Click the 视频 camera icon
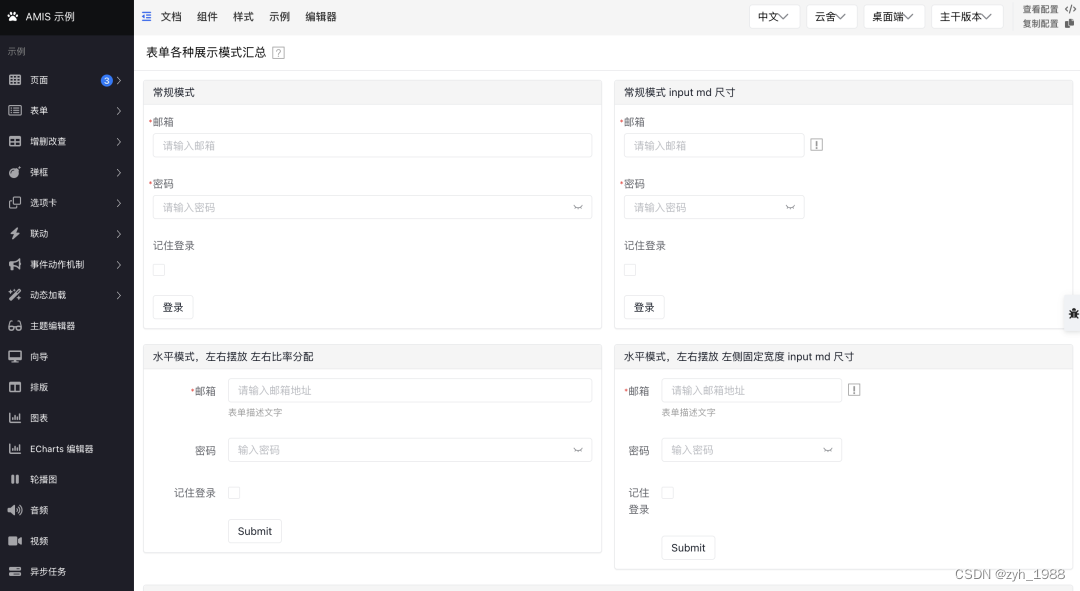 click(x=14, y=541)
